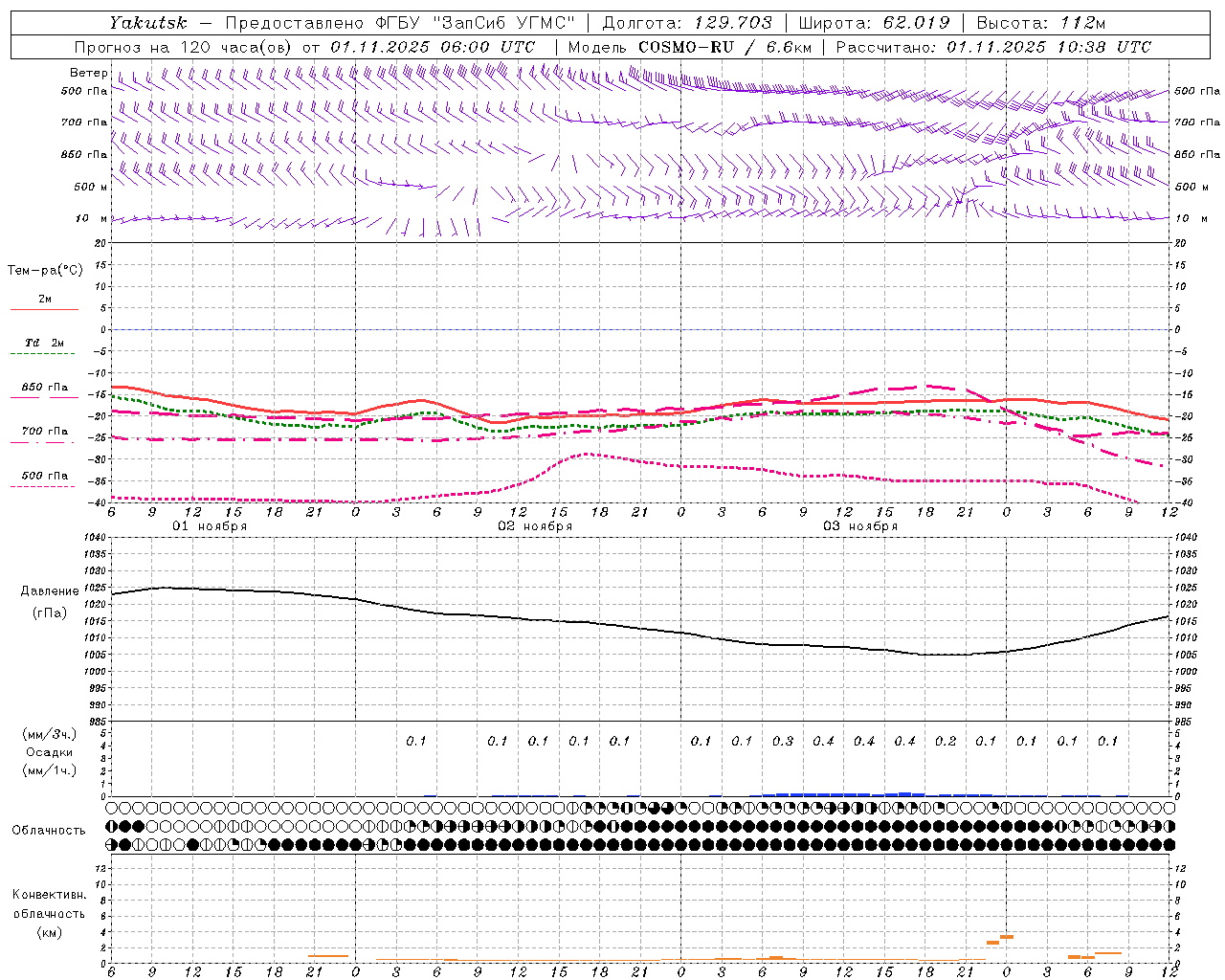
Task: Select the 'Осадки' precipitation label
Action: pos(50,752)
